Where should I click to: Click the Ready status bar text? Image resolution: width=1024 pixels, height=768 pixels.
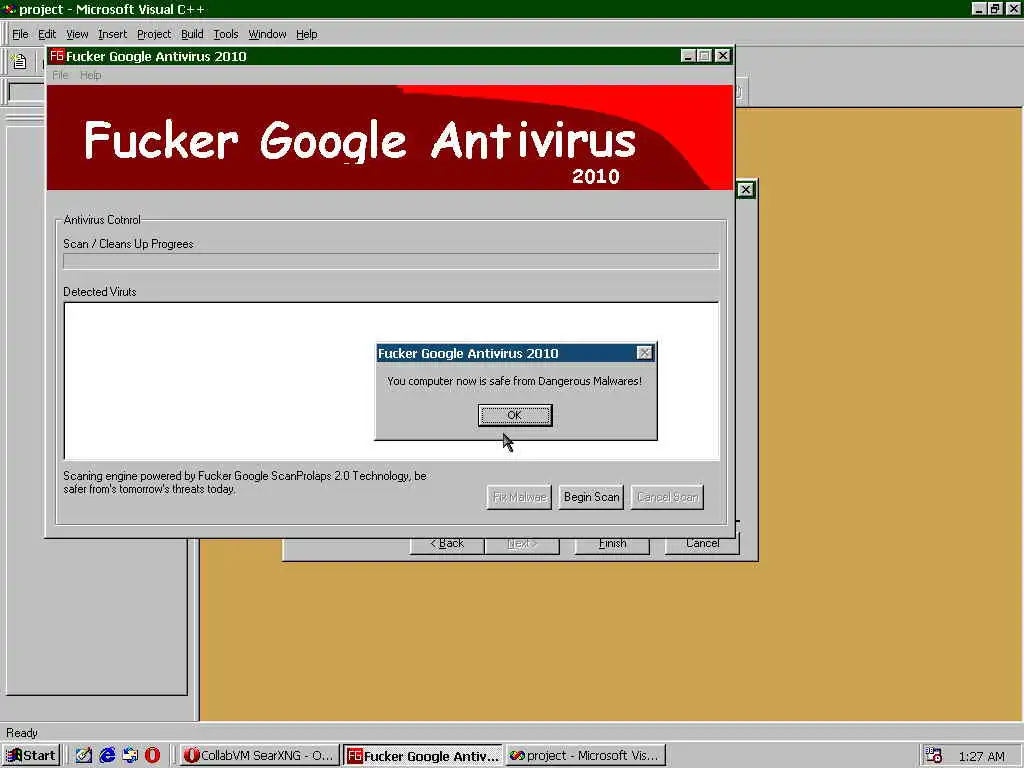[x=22, y=733]
